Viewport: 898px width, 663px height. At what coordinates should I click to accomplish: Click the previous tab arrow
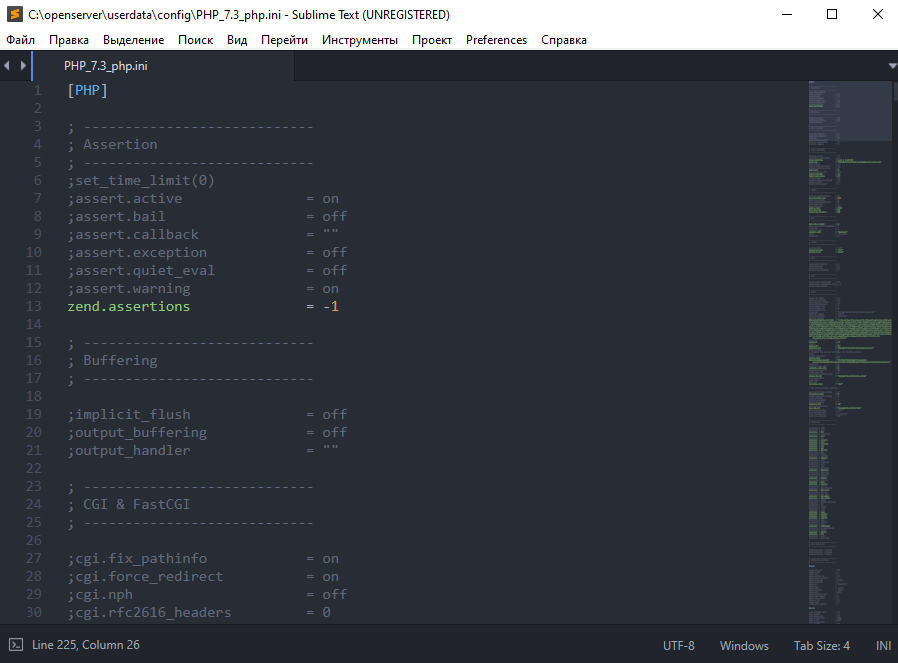[8, 65]
